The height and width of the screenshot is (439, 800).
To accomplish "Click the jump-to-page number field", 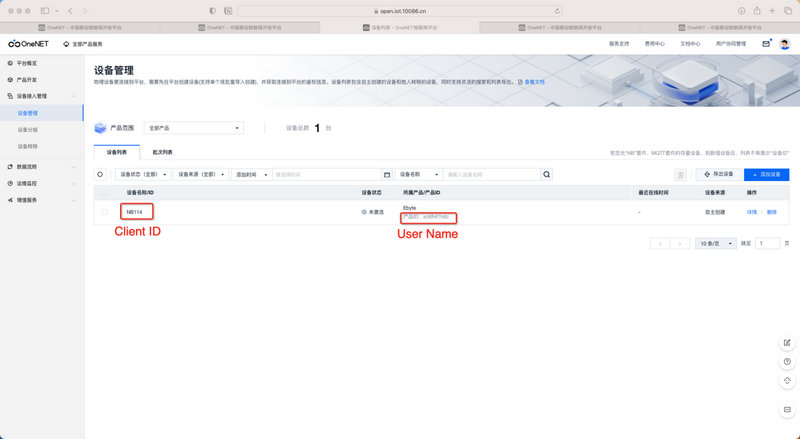I will 767,243.
